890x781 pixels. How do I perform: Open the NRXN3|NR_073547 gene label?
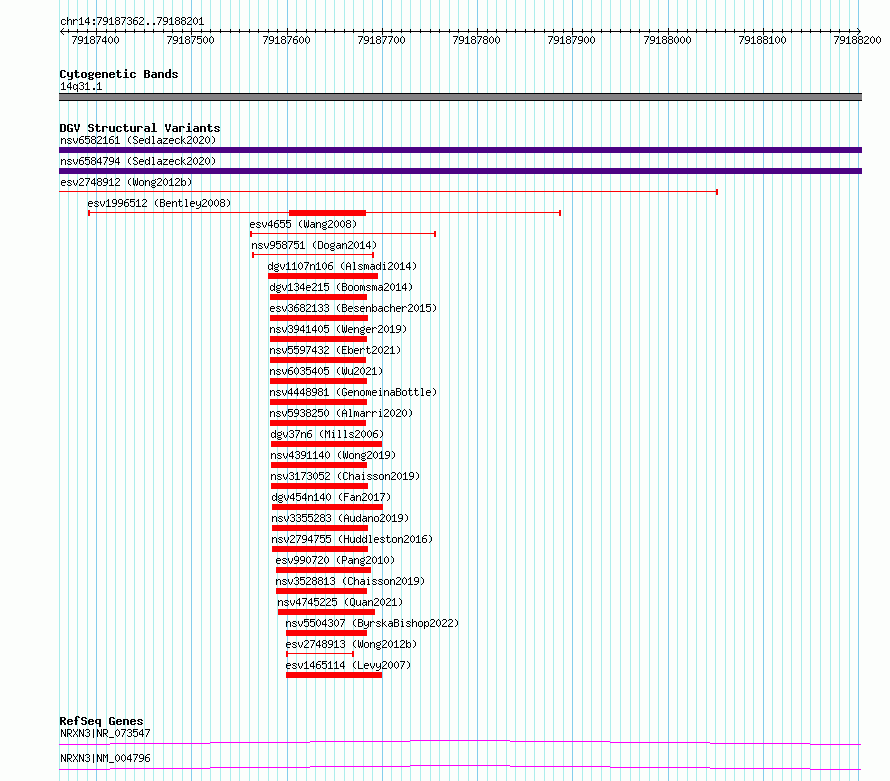coord(105,733)
